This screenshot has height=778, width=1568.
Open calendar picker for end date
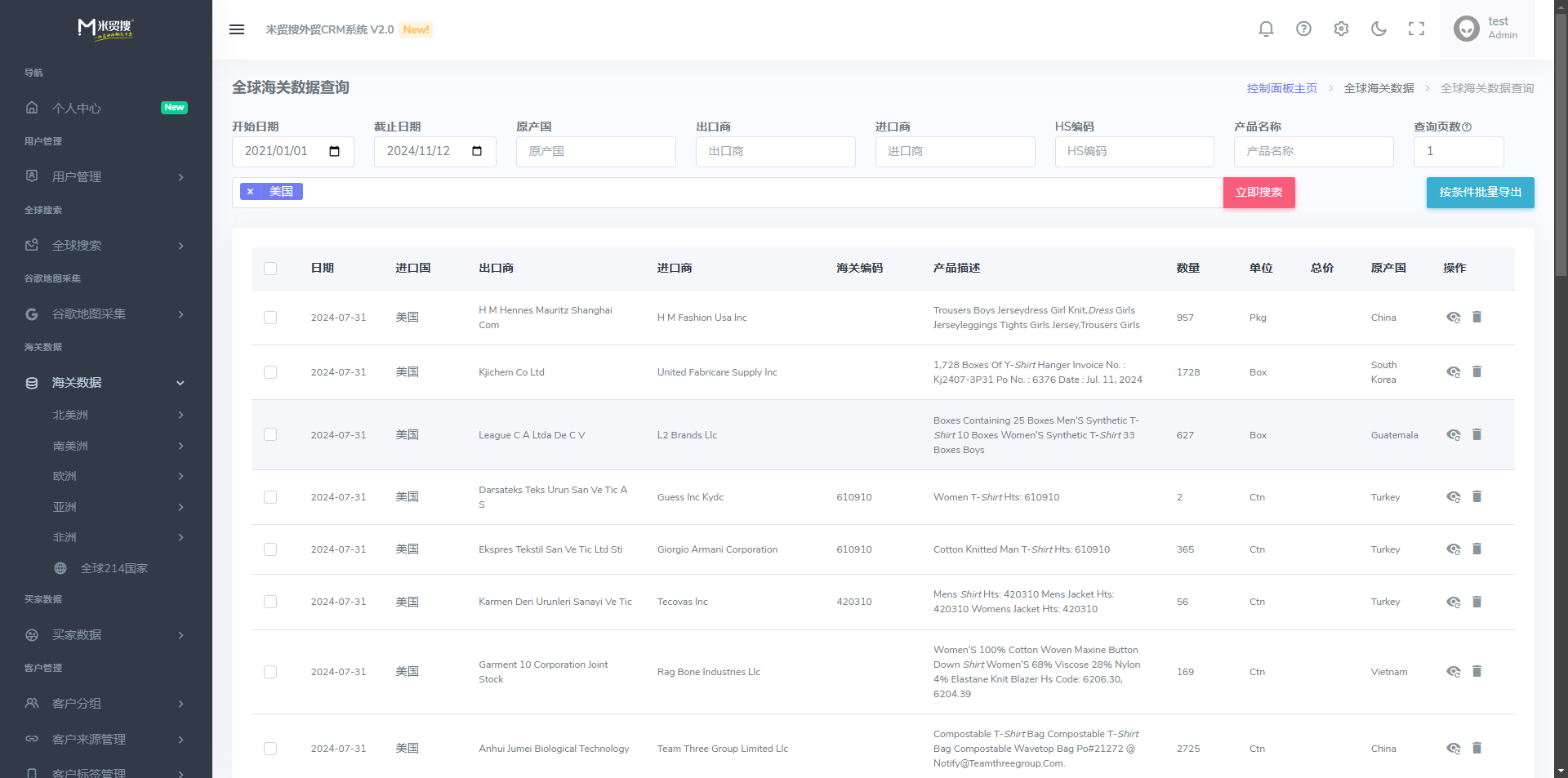point(477,151)
